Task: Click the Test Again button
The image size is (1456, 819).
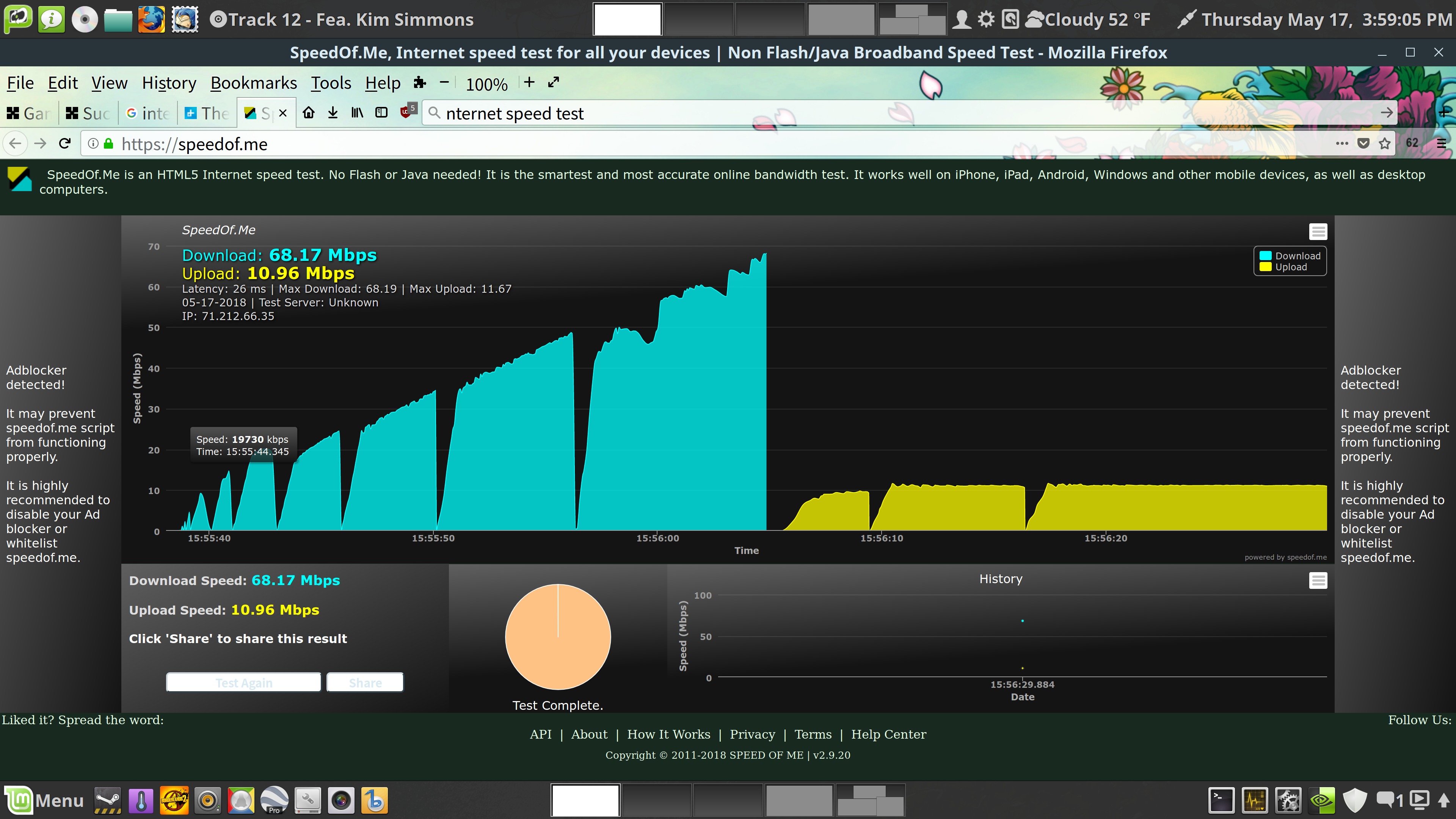Action: point(243,682)
